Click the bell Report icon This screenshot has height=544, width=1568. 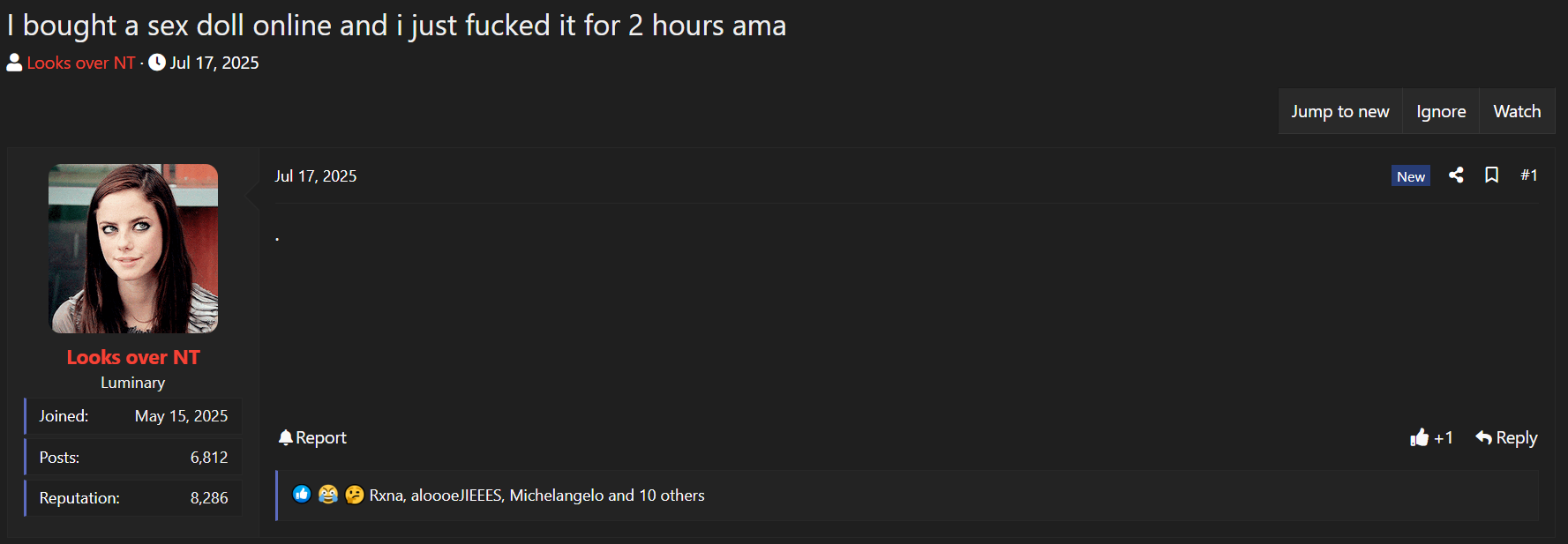[286, 437]
